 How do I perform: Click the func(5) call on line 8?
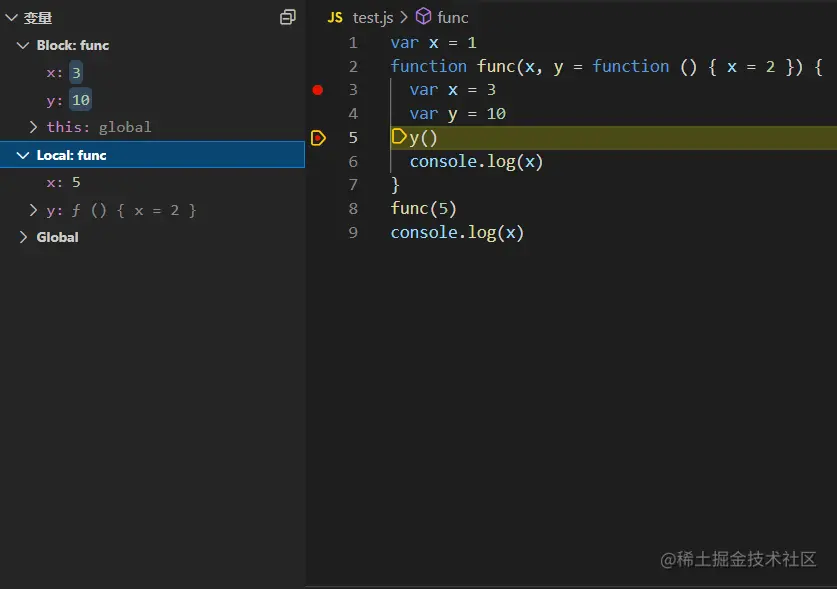coord(423,209)
